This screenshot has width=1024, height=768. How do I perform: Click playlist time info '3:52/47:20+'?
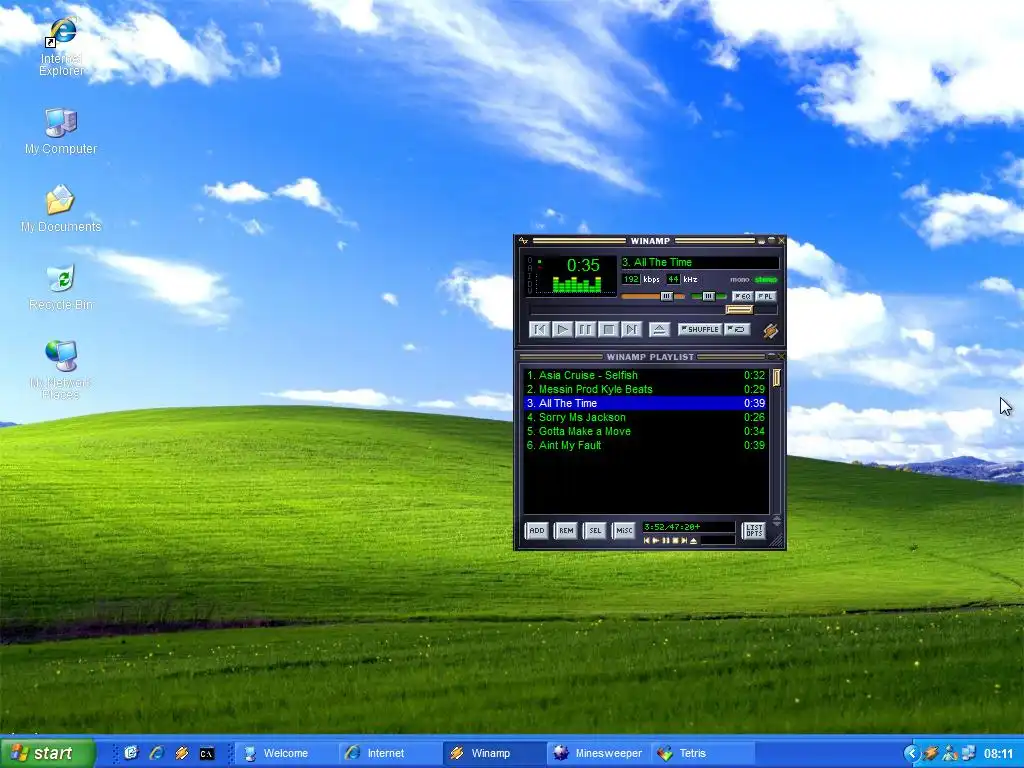tap(689, 527)
